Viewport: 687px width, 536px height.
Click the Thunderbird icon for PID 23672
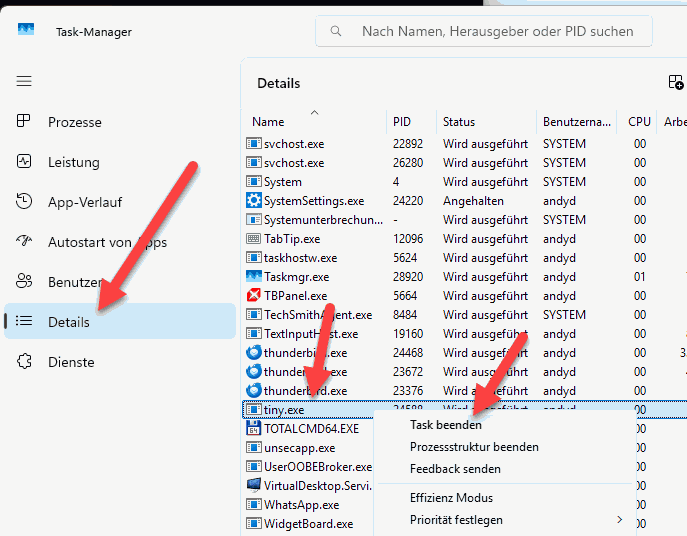(254, 371)
